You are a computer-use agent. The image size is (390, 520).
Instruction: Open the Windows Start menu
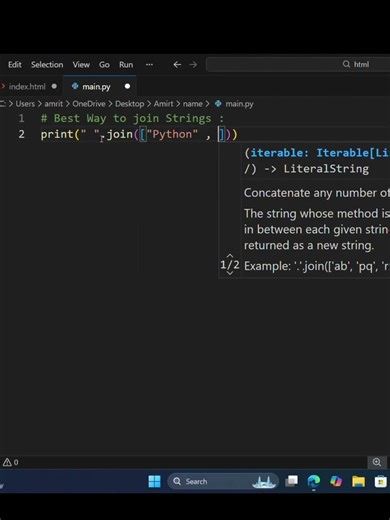(154, 481)
